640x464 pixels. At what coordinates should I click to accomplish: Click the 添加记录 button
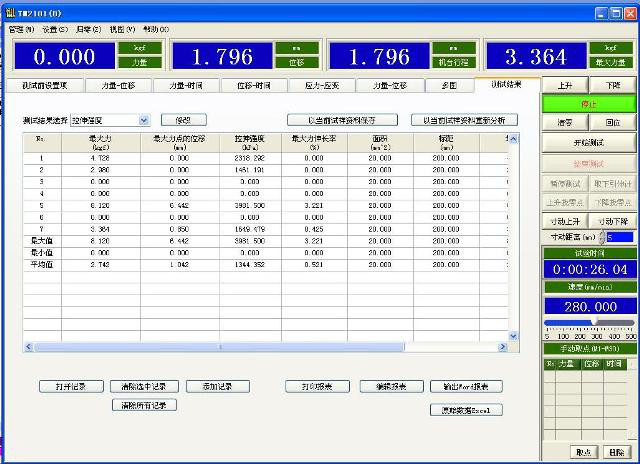(218, 386)
